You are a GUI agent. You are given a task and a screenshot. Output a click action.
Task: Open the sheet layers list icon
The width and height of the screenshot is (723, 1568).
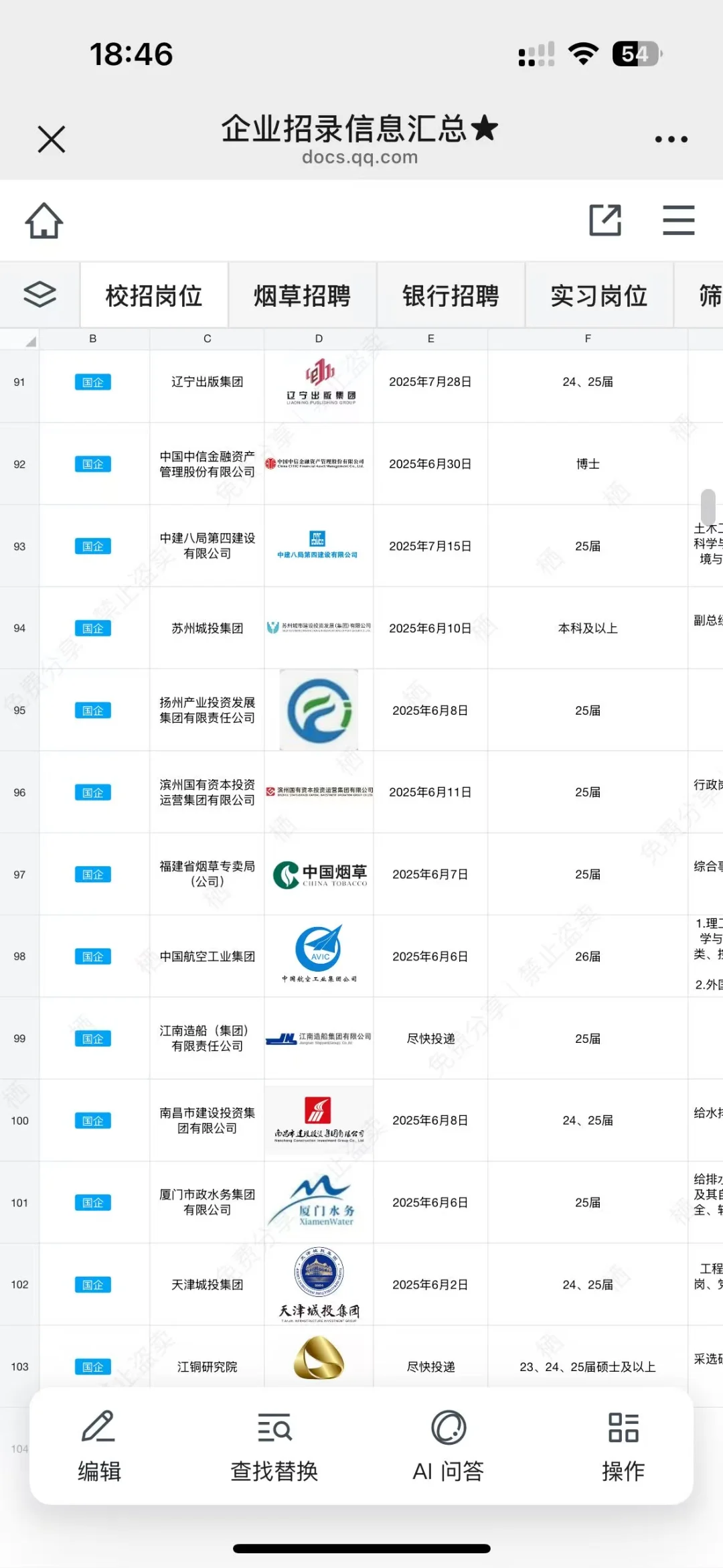[x=39, y=295]
